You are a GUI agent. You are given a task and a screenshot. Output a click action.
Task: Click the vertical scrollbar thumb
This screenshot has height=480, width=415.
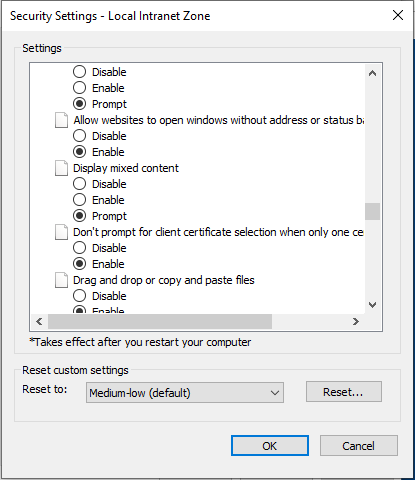pos(373,212)
